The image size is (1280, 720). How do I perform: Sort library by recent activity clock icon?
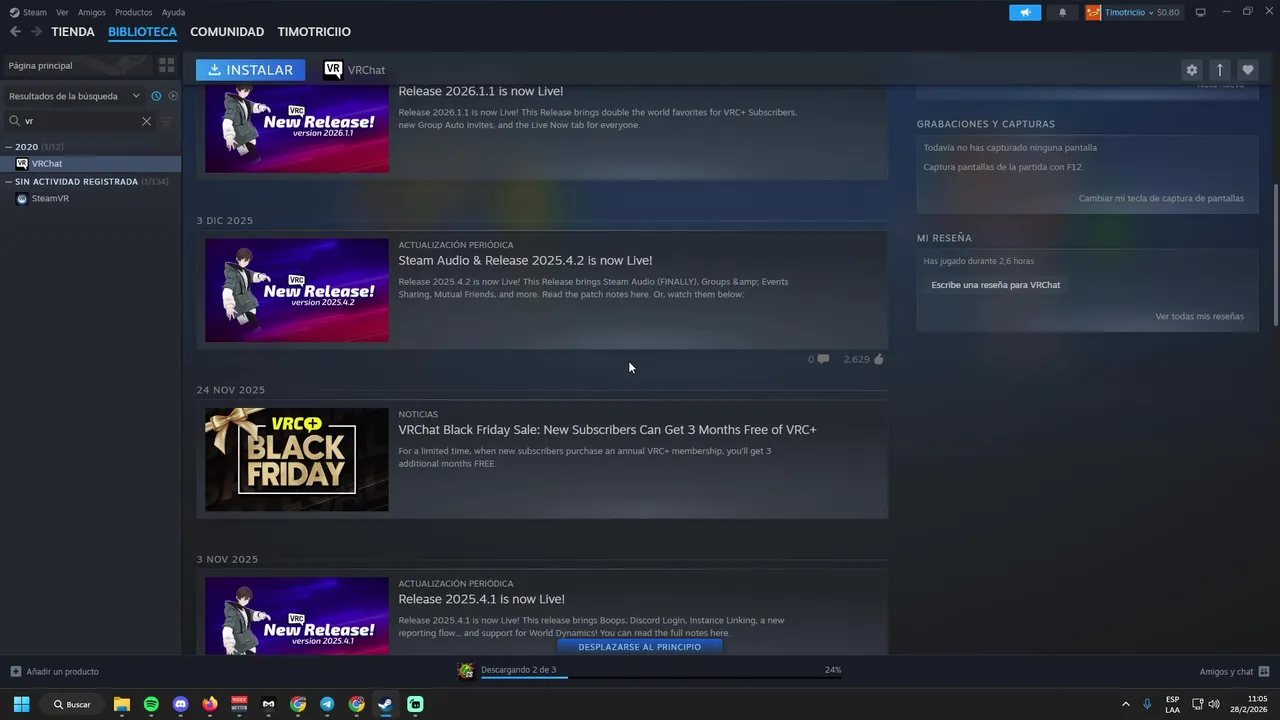coord(156,96)
